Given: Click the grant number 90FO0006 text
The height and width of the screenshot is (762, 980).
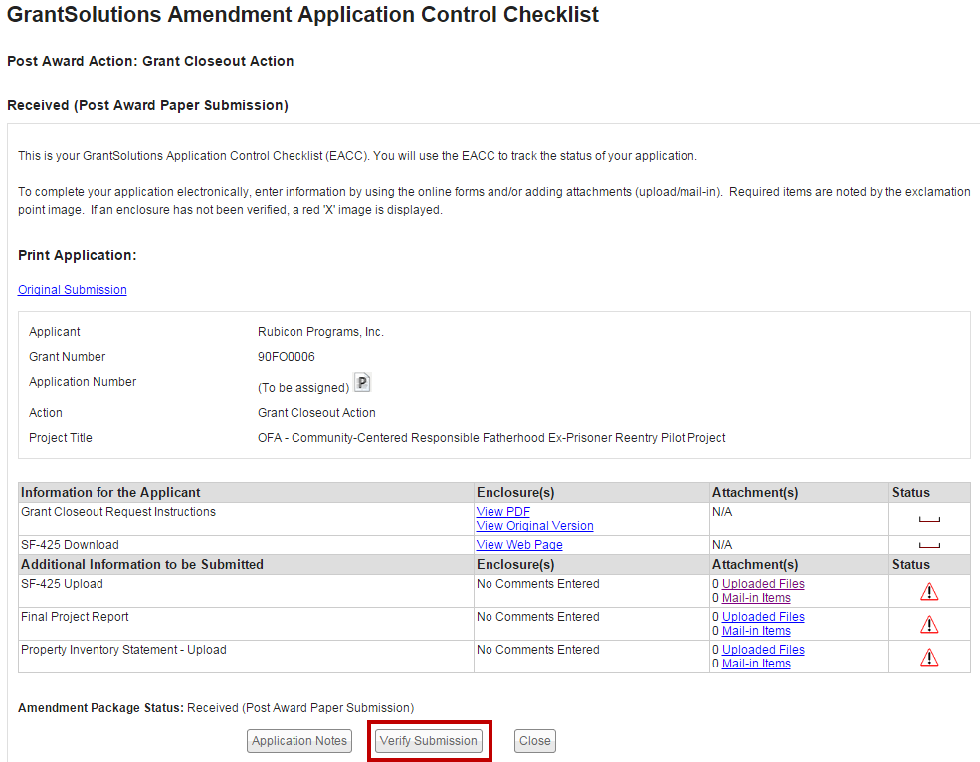Looking at the screenshot, I should pos(286,357).
